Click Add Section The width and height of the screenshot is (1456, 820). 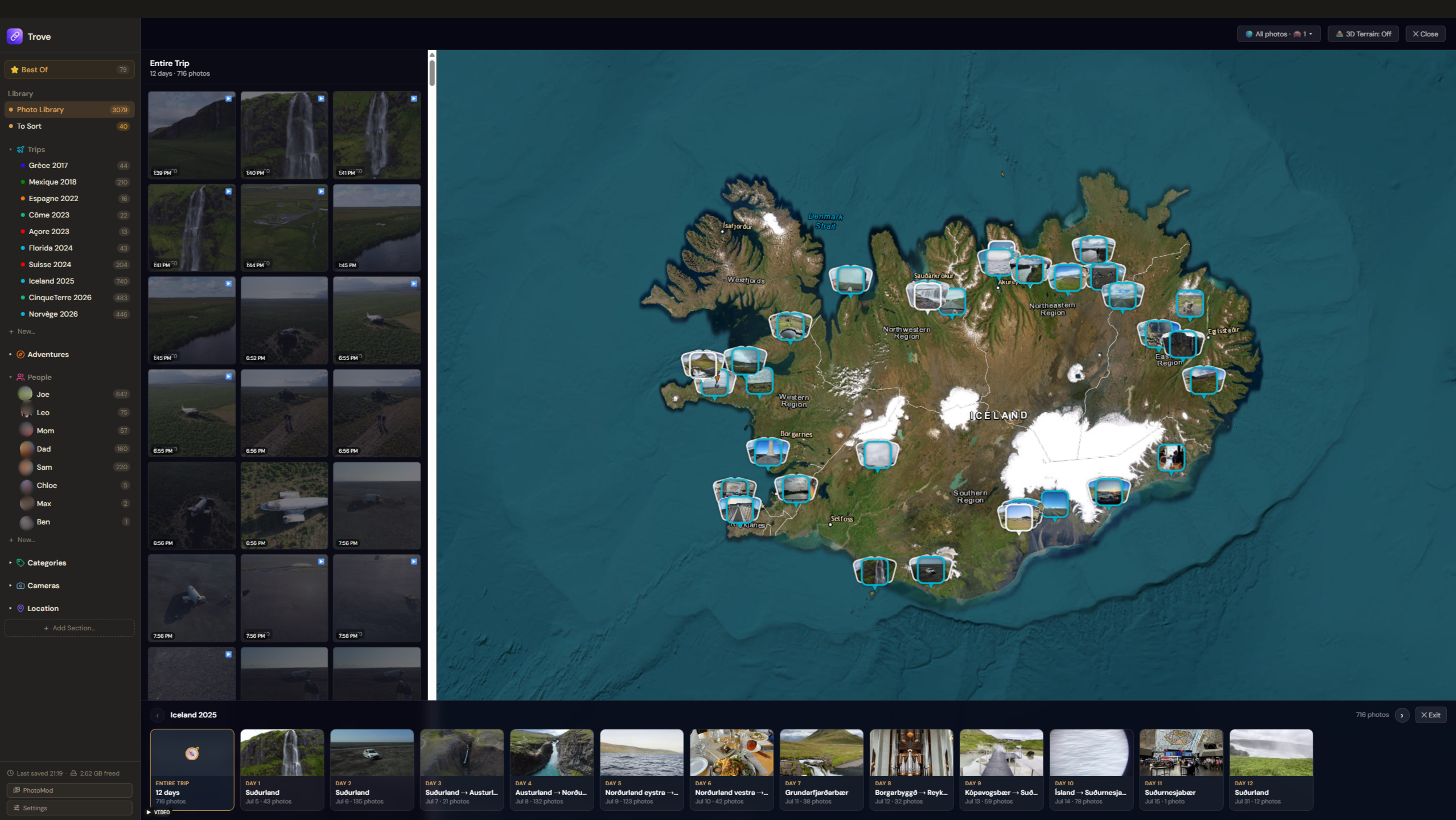[69, 628]
